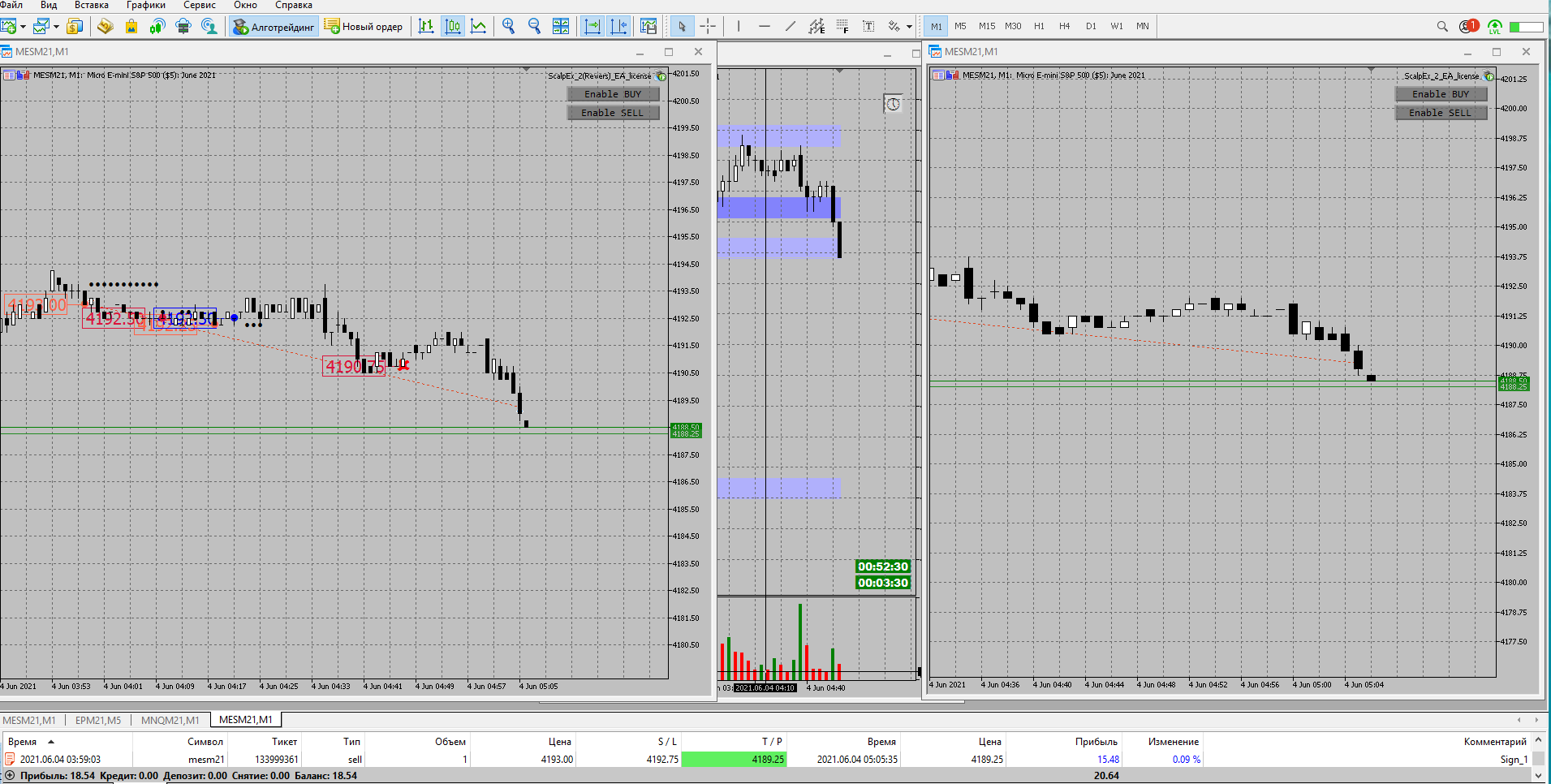Switch chart to bar chart view
Image resolution: width=1551 pixels, height=784 pixels.
point(427,27)
